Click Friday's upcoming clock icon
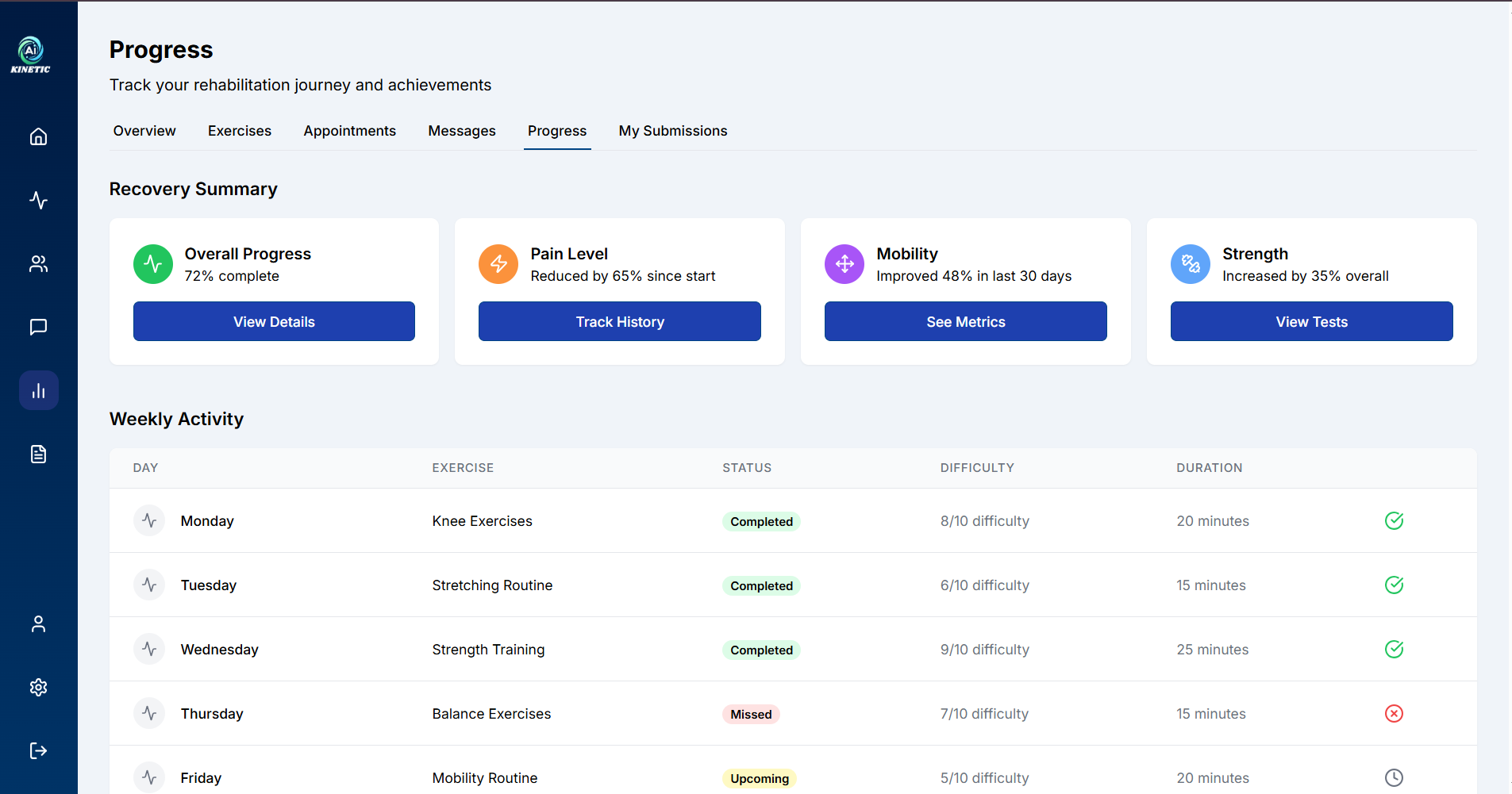This screenshot has height=794, width=1512. 1394,777
